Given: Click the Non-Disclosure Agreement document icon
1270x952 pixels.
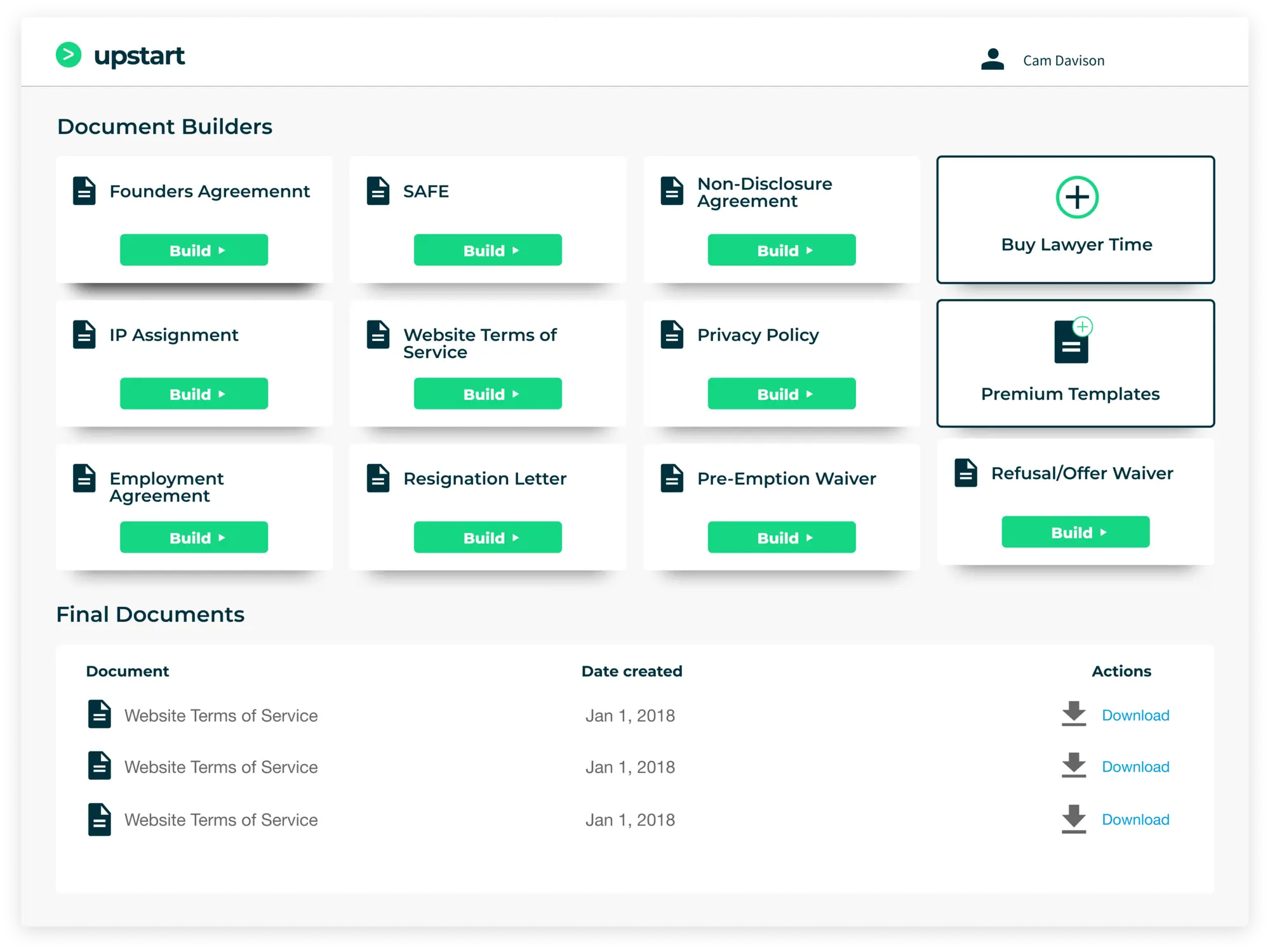Looking at the screenshot, I should click(x=672, y=190).
